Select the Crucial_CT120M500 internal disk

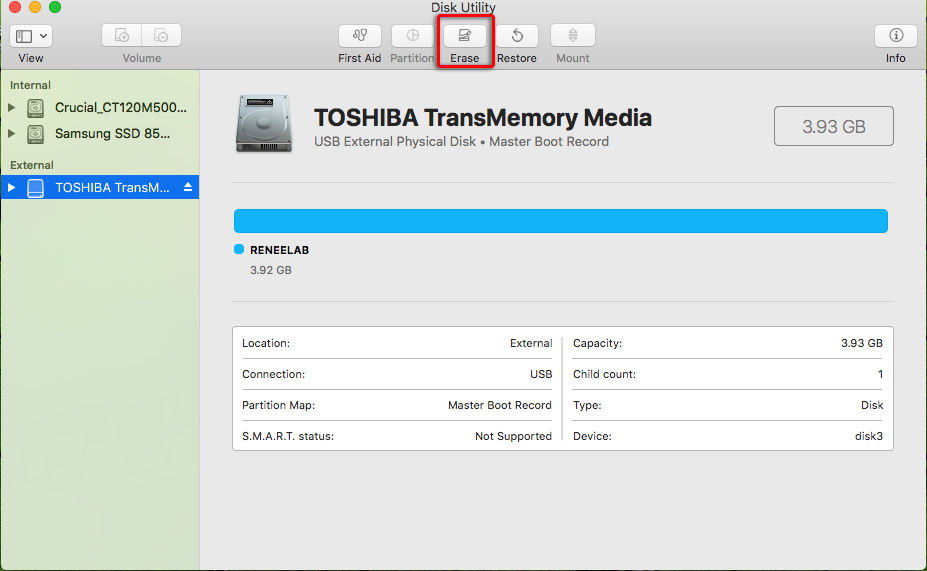click(120, 107)
